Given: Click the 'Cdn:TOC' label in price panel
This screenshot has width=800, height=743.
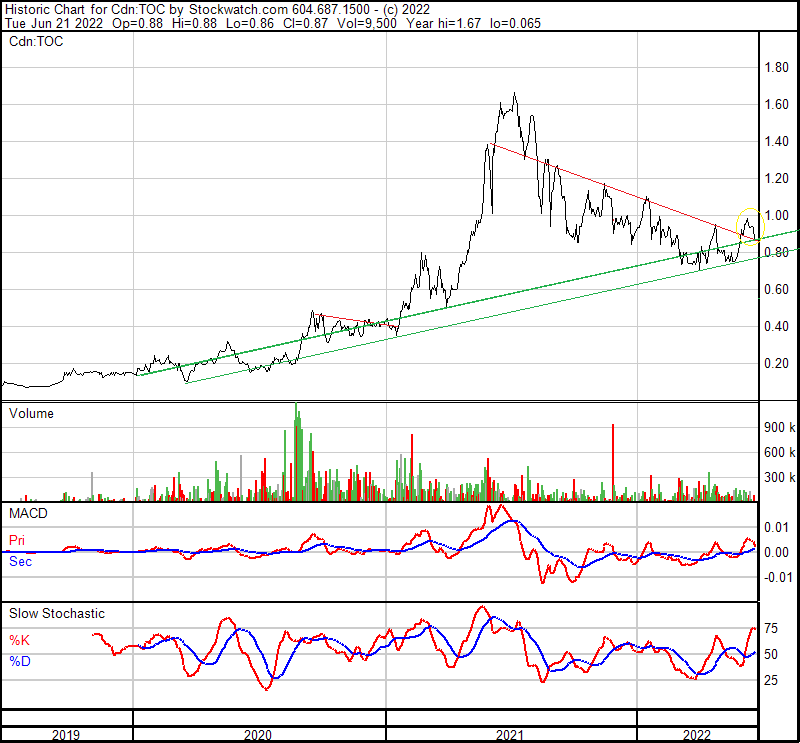Looking at the screenshot, I should pos(36,41).
